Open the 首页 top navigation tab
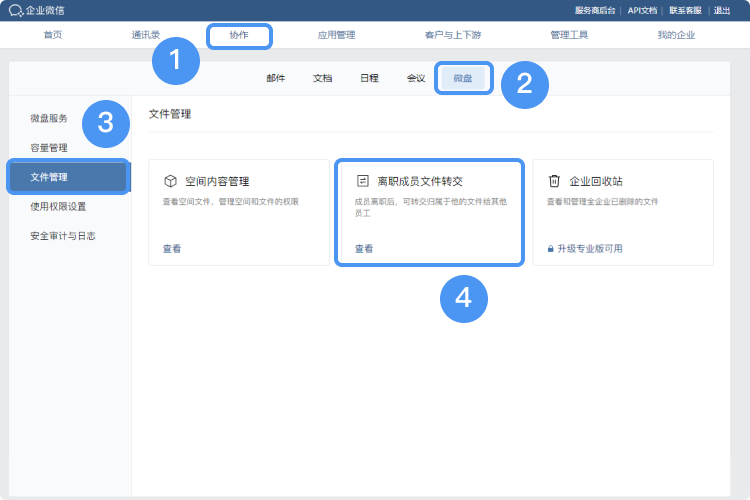The width and height of the screenshot is (750, 500). (53, 35)
